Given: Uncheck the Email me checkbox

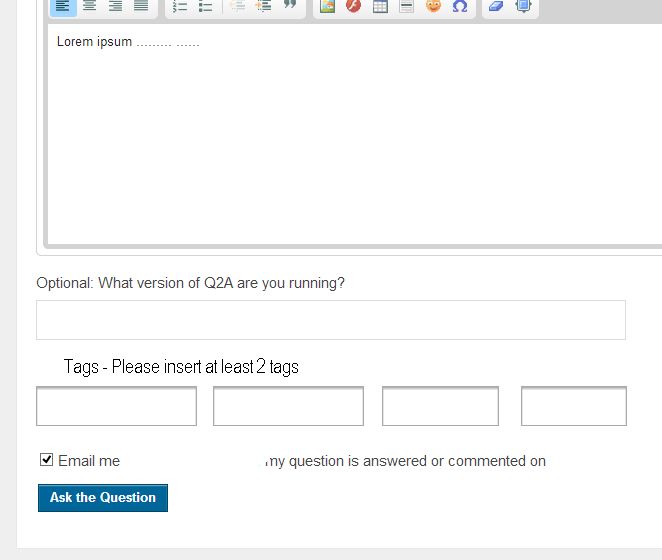Looking at the screenshot, I should (x=46, y=460).
